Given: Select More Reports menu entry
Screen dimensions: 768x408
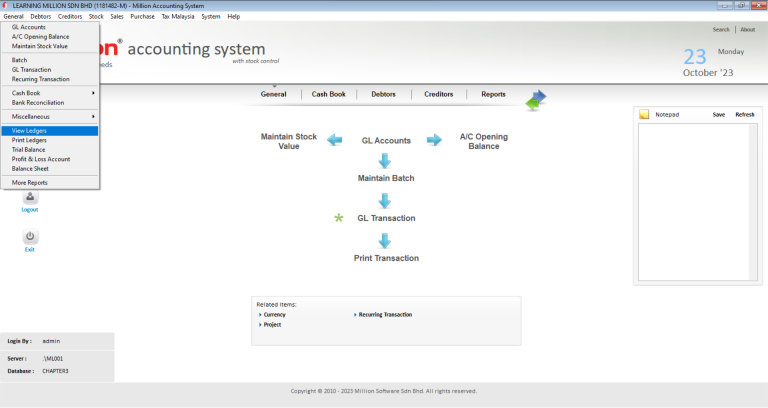Looking at the screenshot, I should click(x=50, y=183).
